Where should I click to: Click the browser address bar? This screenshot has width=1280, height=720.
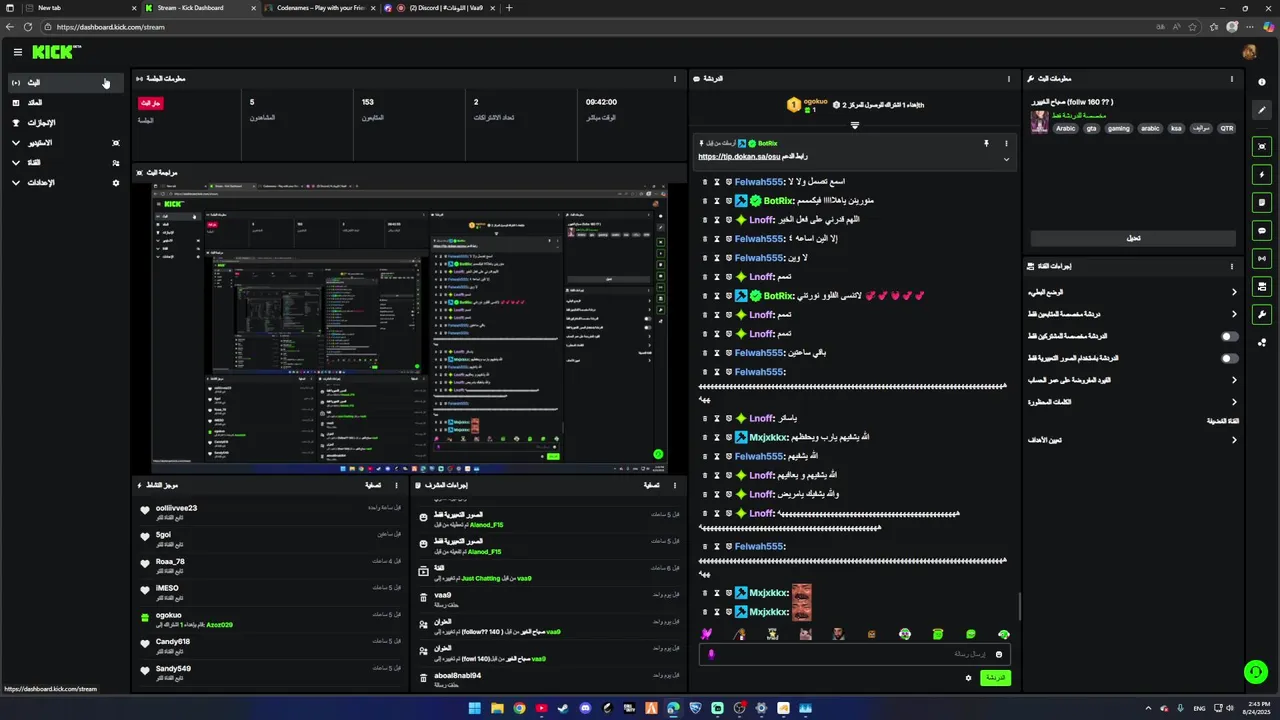[600, 27]
